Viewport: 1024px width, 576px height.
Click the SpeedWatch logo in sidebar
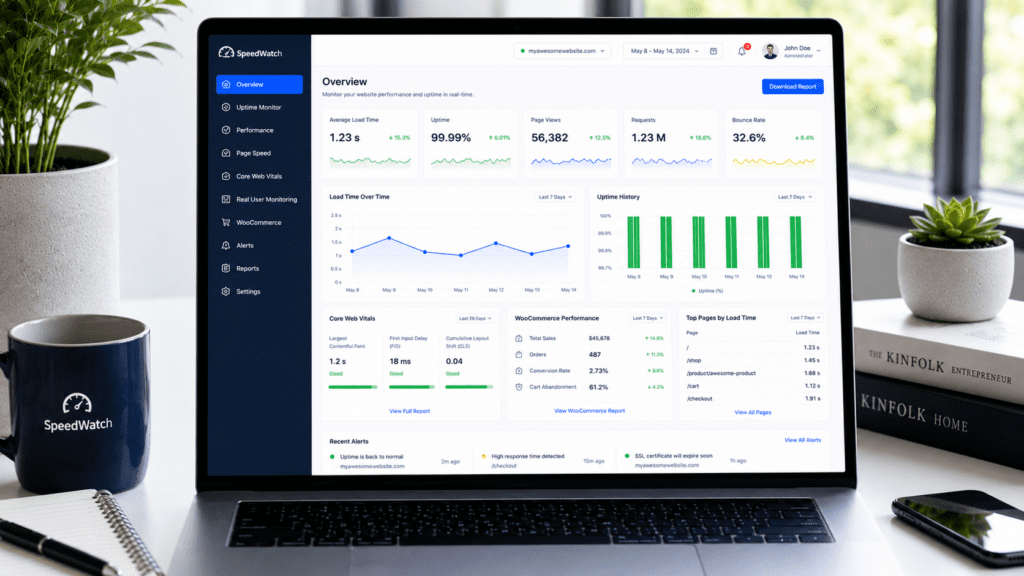coord(250,53)
